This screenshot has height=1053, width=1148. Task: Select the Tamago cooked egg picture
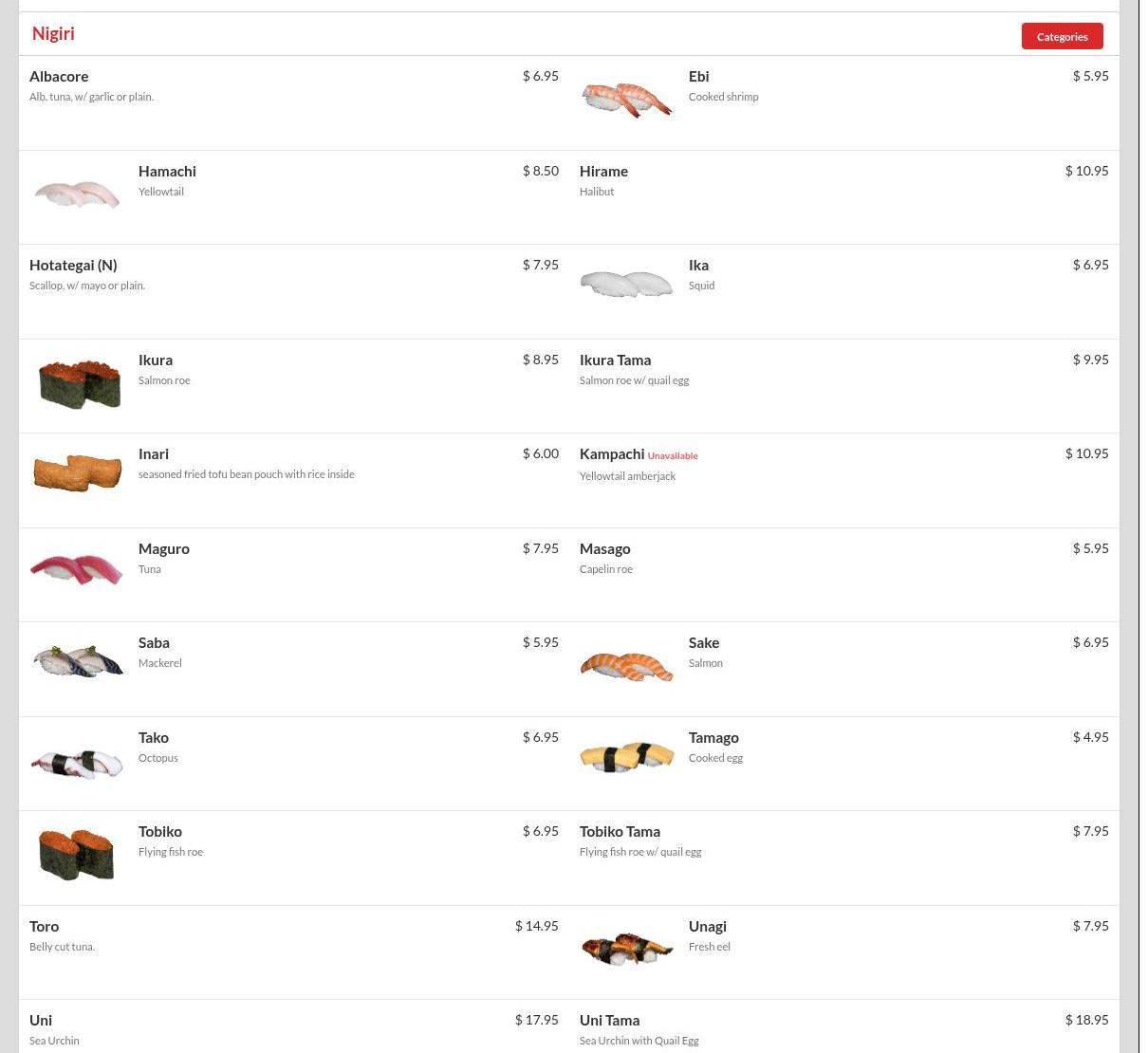[626, 756]
